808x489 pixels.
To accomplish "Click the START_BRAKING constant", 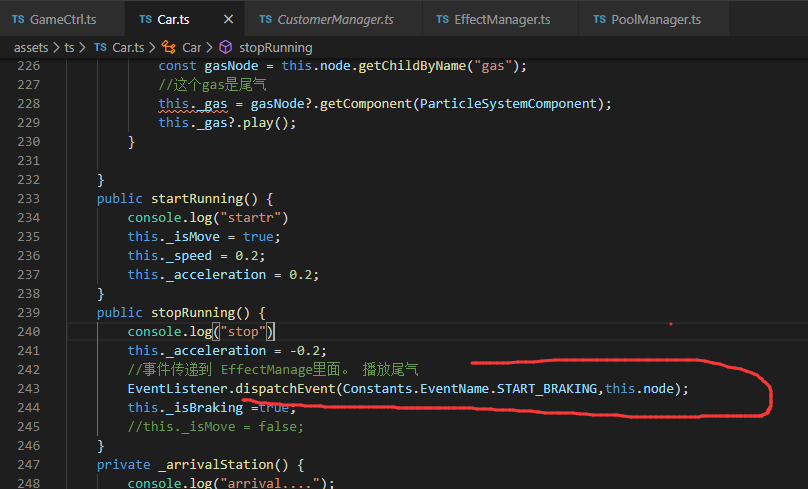I will 547,389.
